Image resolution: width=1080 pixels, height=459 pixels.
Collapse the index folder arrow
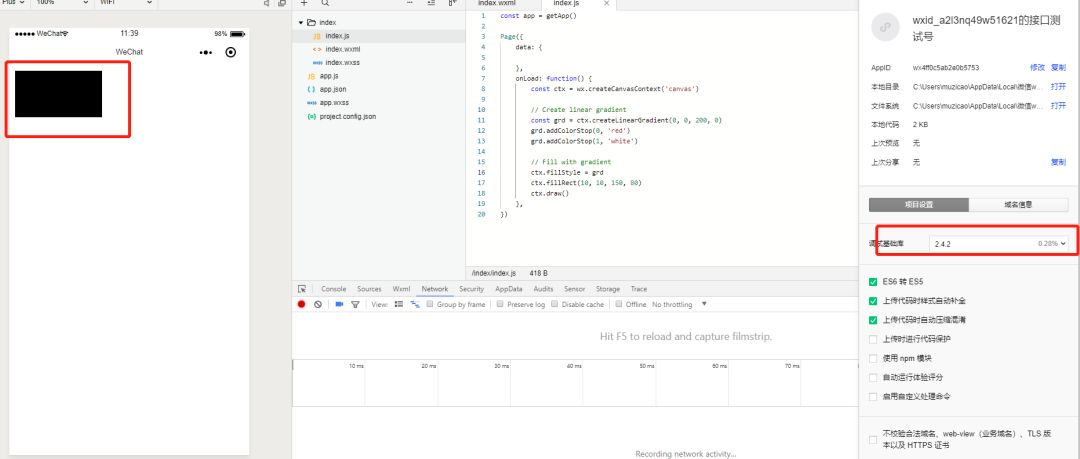pos(301,23)
